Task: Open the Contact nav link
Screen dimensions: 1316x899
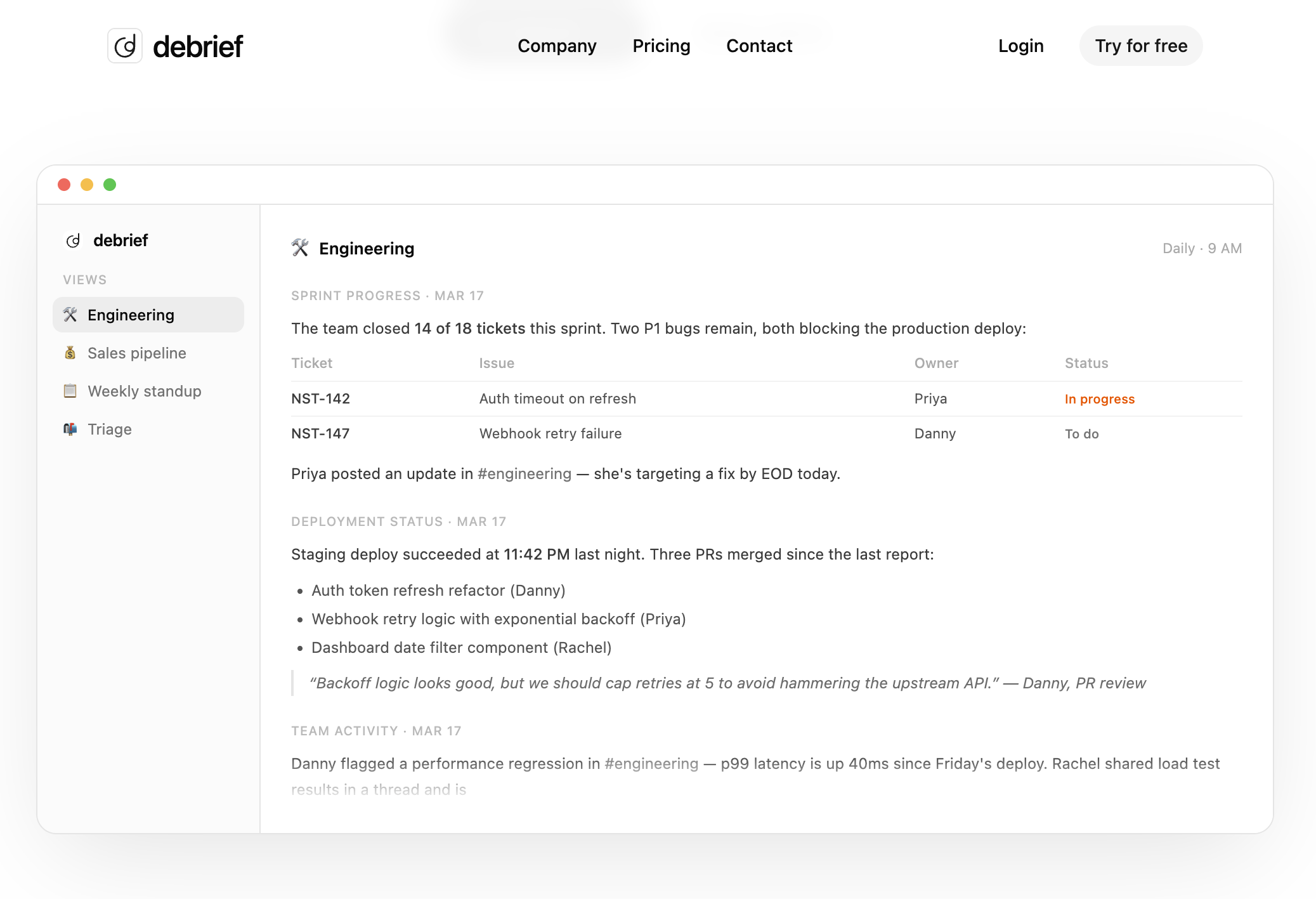Action: tap(759, 46)
